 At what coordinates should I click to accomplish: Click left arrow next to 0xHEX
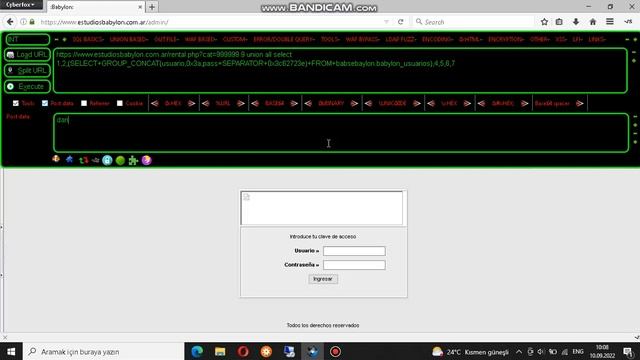pos(155,104)
